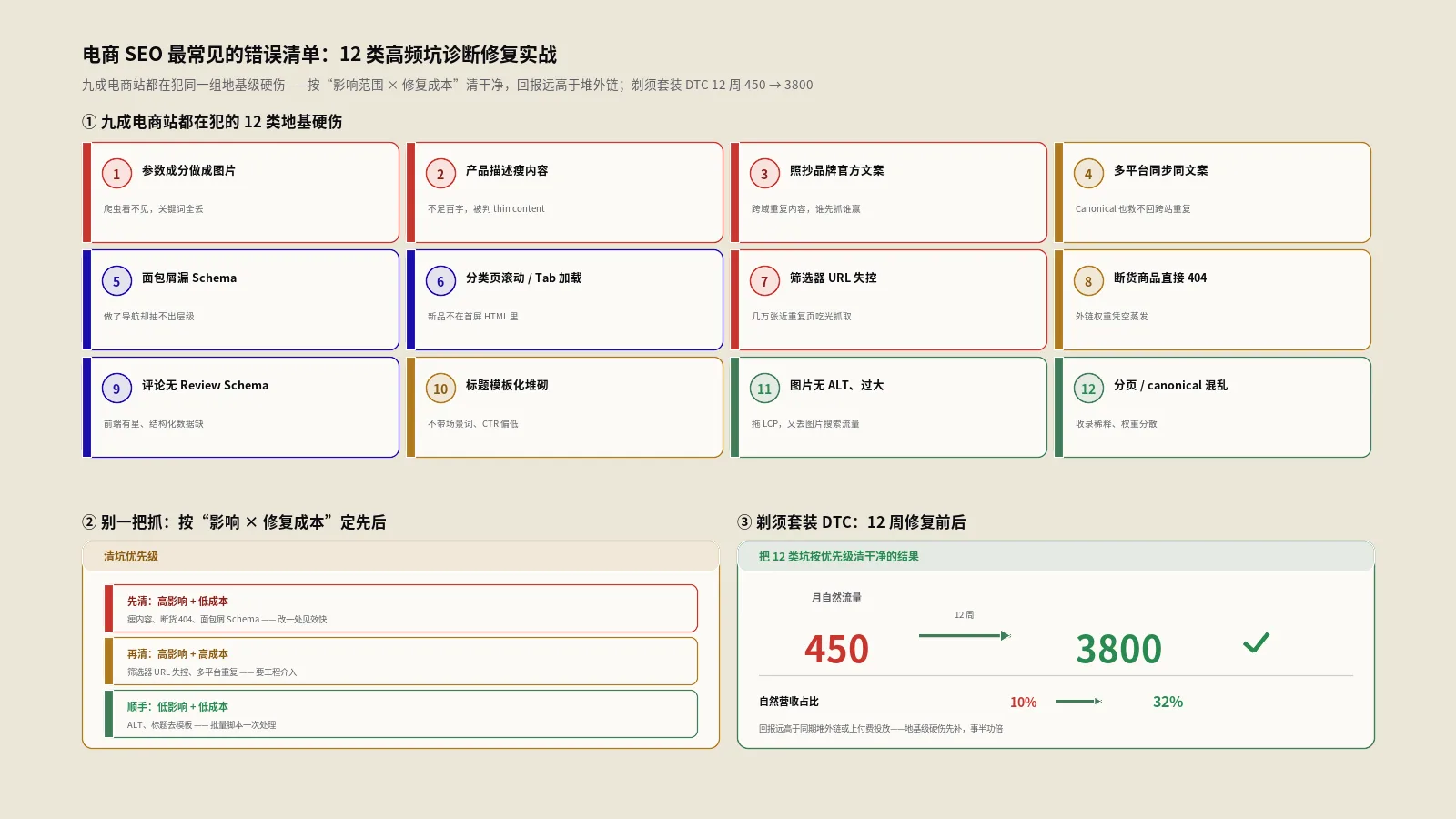The image size is (1456, 819).
Task: Click the row title '再清：高影响 + 高成本'
Action: 177,653
